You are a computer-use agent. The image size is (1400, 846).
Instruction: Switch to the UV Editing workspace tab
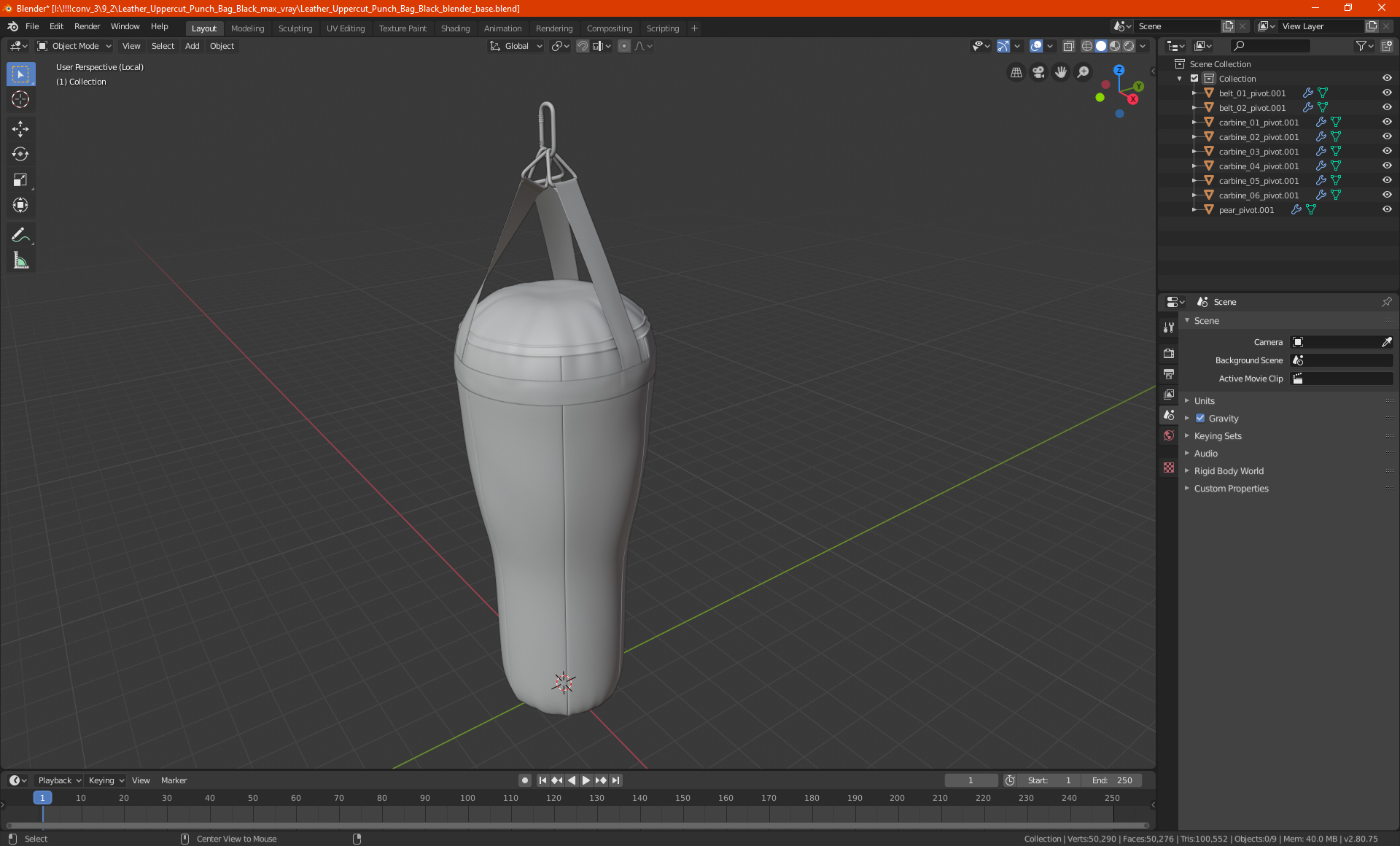coord(346,28)
